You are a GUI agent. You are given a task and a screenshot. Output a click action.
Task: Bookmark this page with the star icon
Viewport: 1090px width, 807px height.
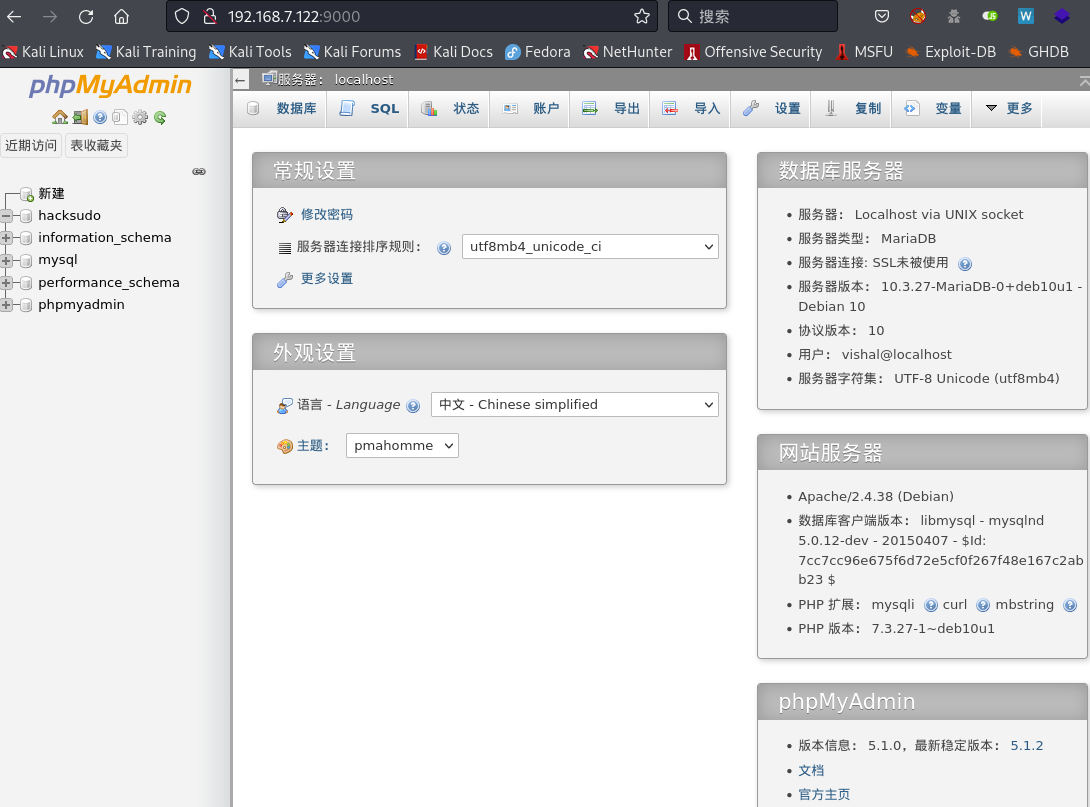[642, 17]
